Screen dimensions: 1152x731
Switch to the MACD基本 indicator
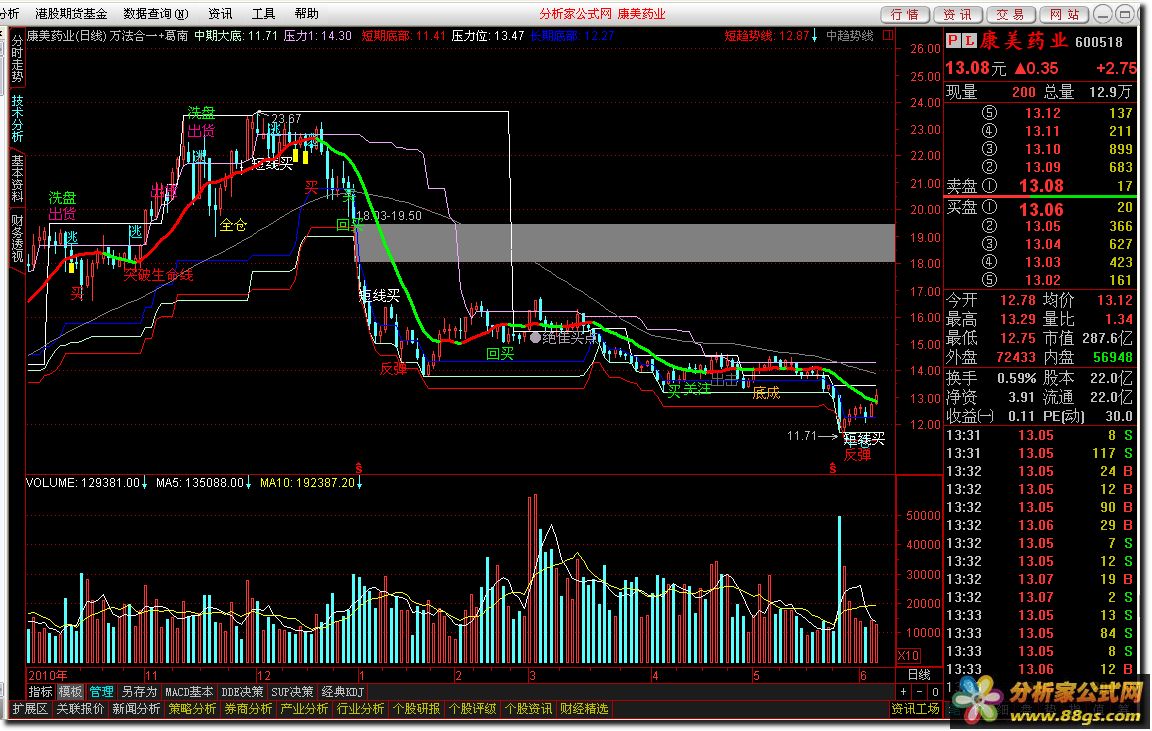click(x=189, y=692)
